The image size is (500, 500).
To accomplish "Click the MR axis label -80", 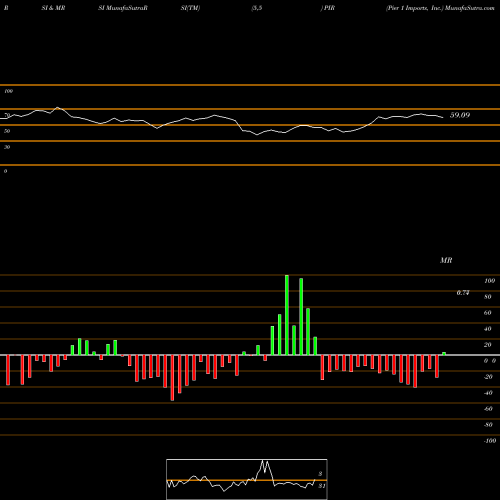I will (x=488, y=425).
